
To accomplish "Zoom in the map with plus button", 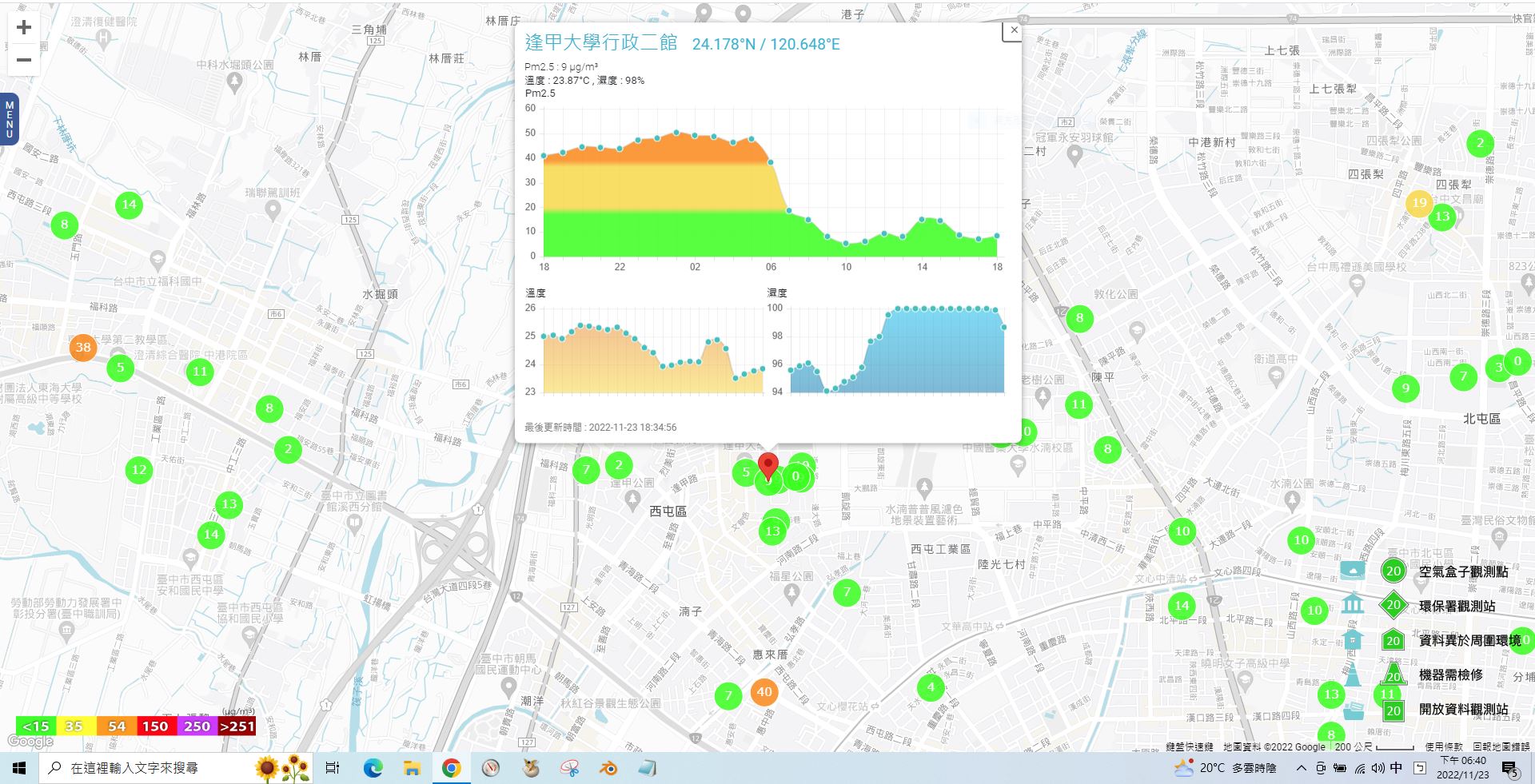I will 24,27.
